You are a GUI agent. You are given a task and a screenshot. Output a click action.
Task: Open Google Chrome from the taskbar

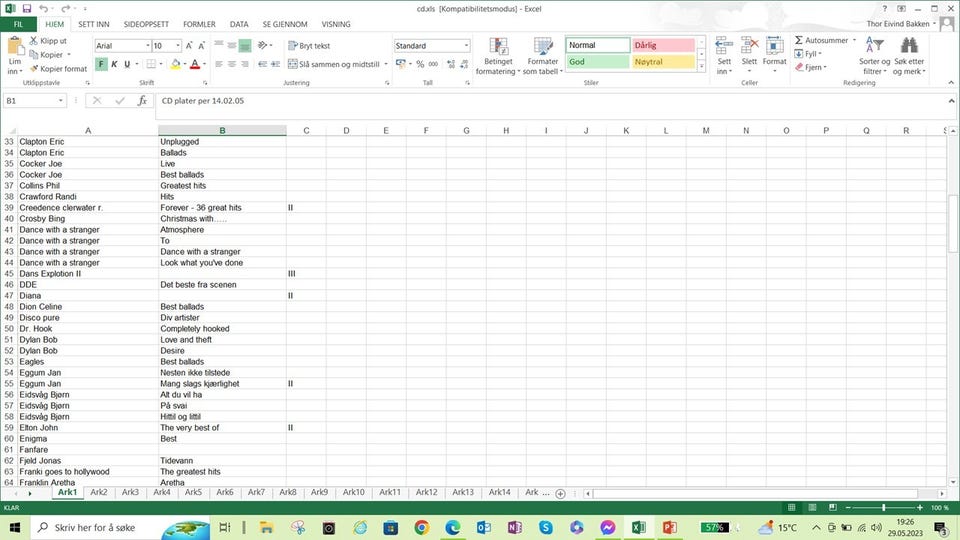click(x=421, y=527)
